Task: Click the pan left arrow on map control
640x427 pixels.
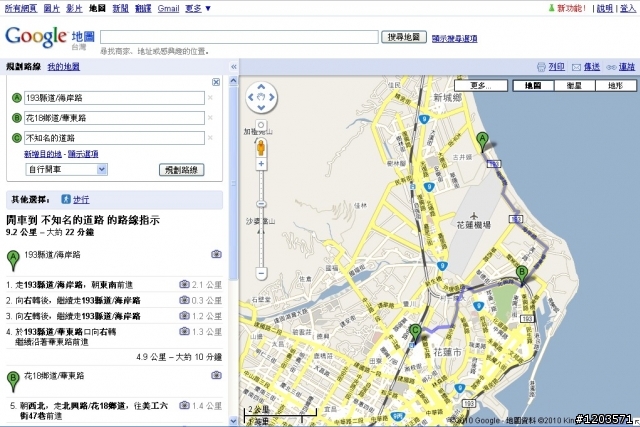Action: 251,97
